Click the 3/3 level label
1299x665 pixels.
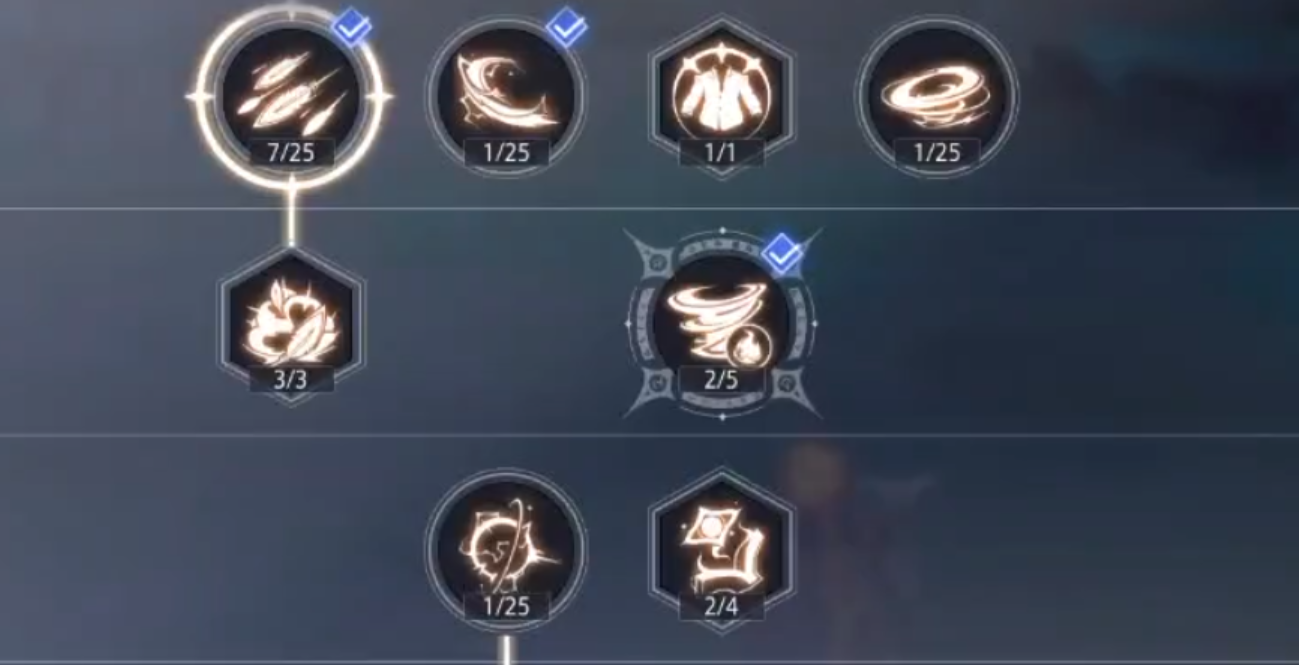[x=291, y=380]
